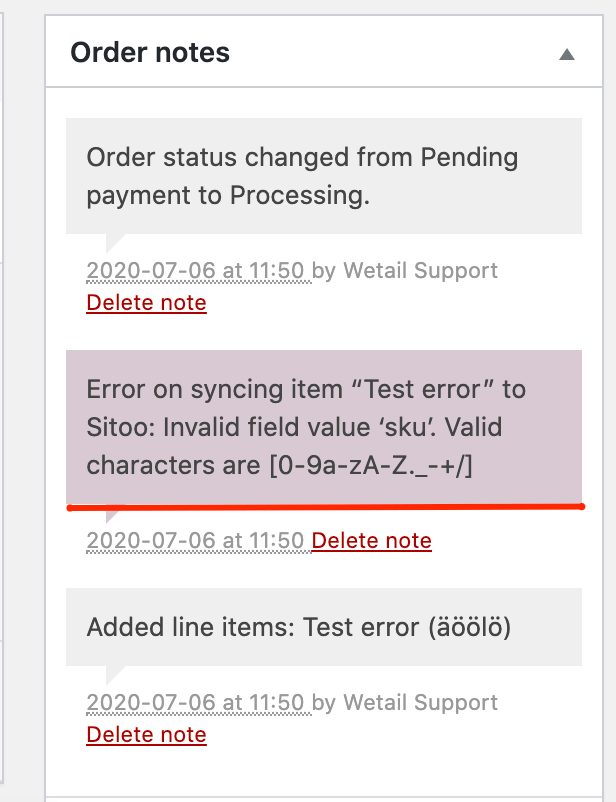Click Wetail Support author on status note
This screenshot has width=616, height=802.
click(420, 270)
